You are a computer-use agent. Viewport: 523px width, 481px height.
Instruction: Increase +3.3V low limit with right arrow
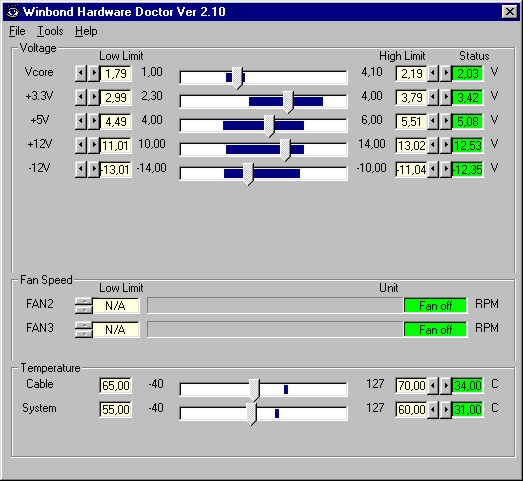coord(94,97)
